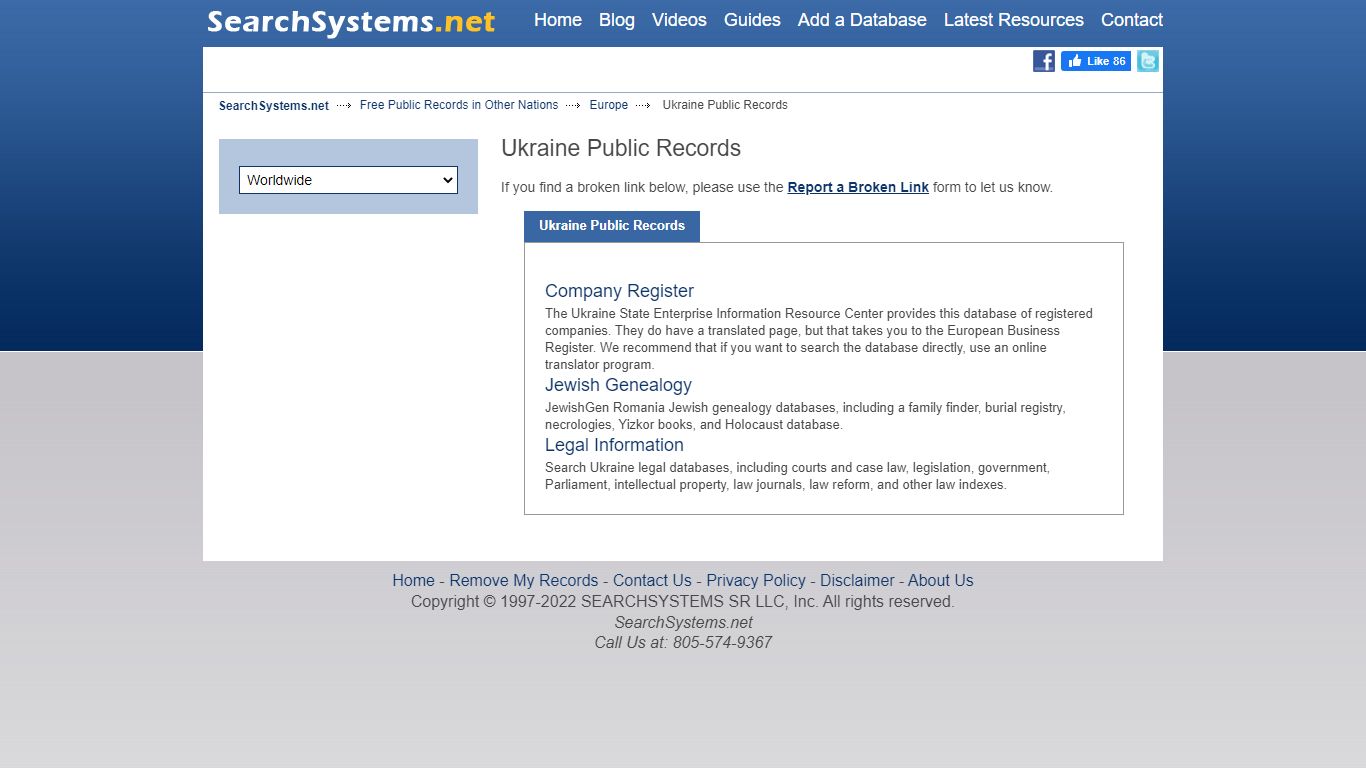Click the Report a Broken Link link

click(x=858, y=187)
